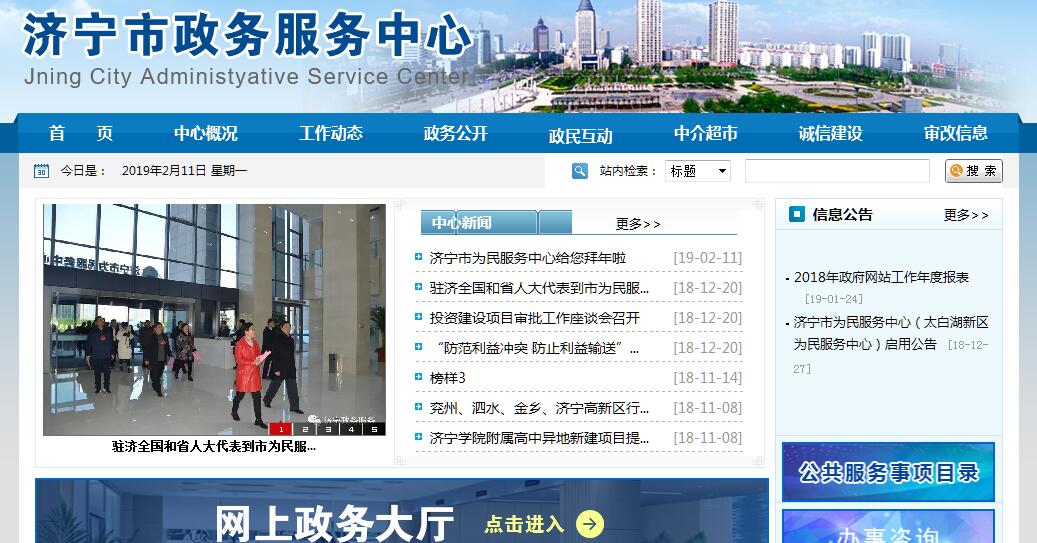Open the 标题 search type dropdown

(698, 171)
